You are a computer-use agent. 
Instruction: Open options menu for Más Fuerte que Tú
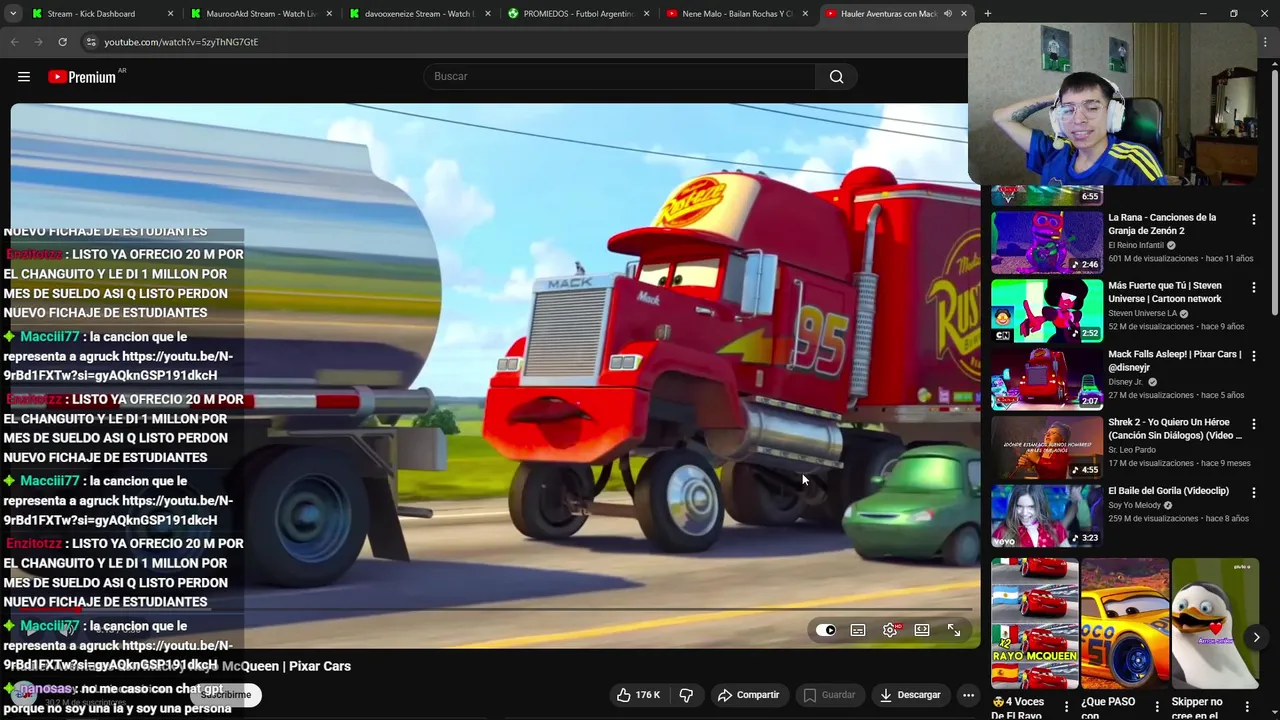click(x=1254, y=287)
